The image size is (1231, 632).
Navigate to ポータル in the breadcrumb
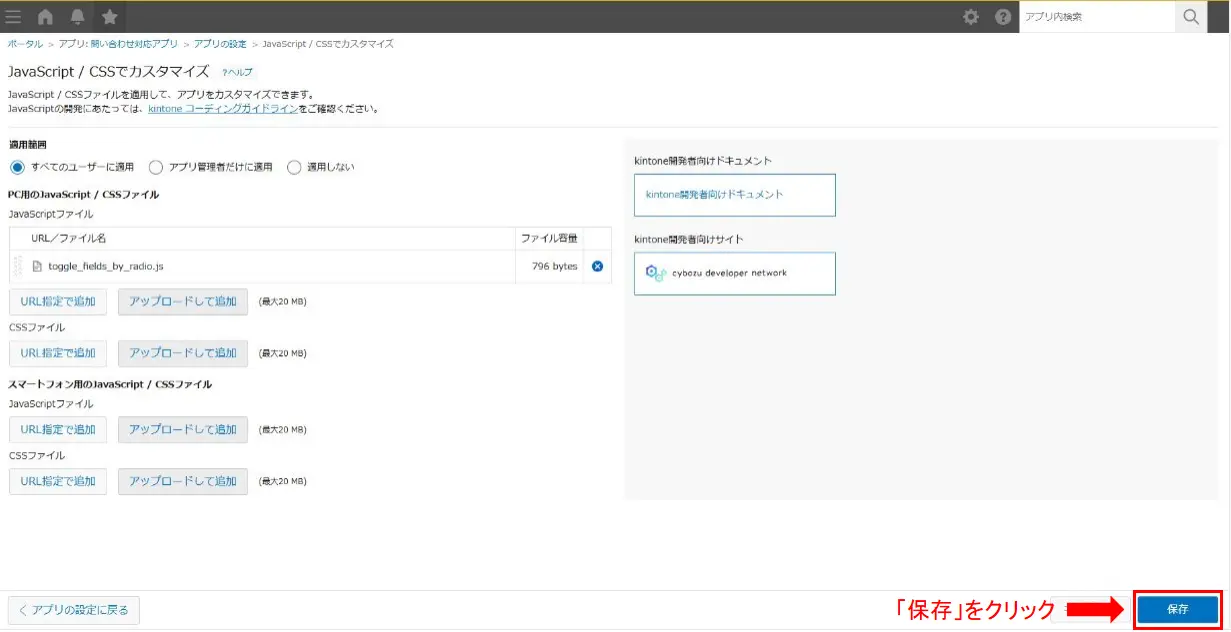pos(22,44)
